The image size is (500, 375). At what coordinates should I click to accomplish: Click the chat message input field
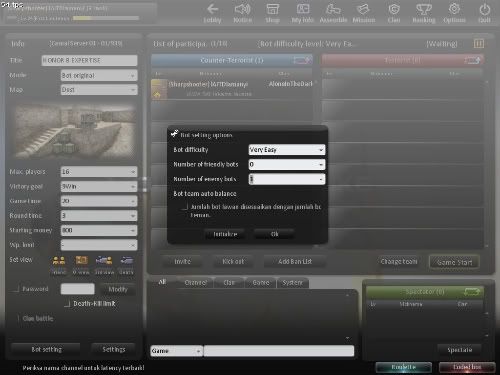click(x=279, y=351)
